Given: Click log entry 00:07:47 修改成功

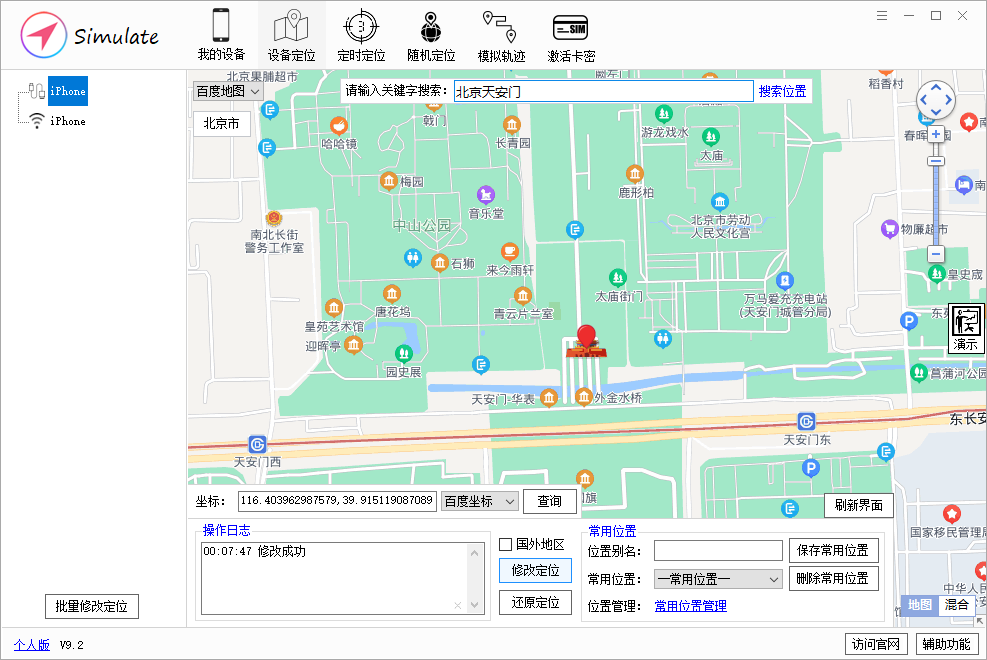Looking at the screenshot, I should [254, 552].
